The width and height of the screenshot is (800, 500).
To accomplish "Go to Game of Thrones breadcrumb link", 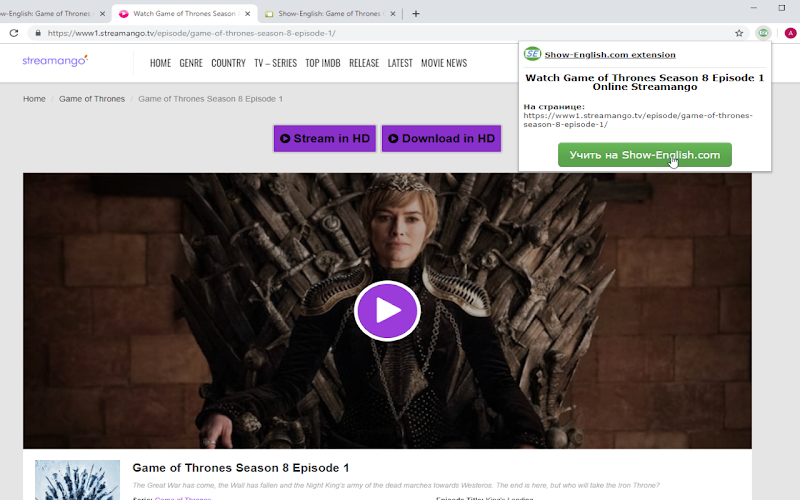I will click(92, 99).
